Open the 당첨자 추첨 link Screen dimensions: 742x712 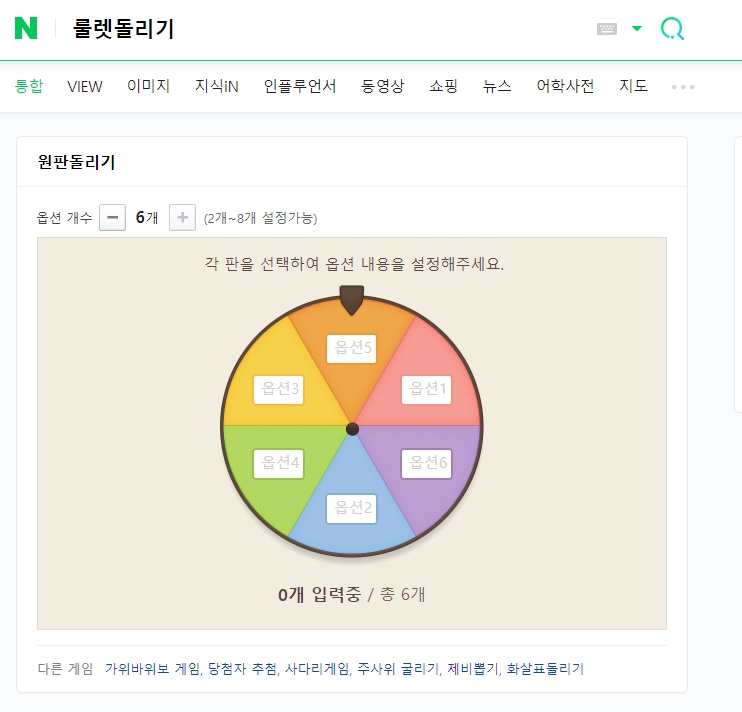(x=242, y=669)
